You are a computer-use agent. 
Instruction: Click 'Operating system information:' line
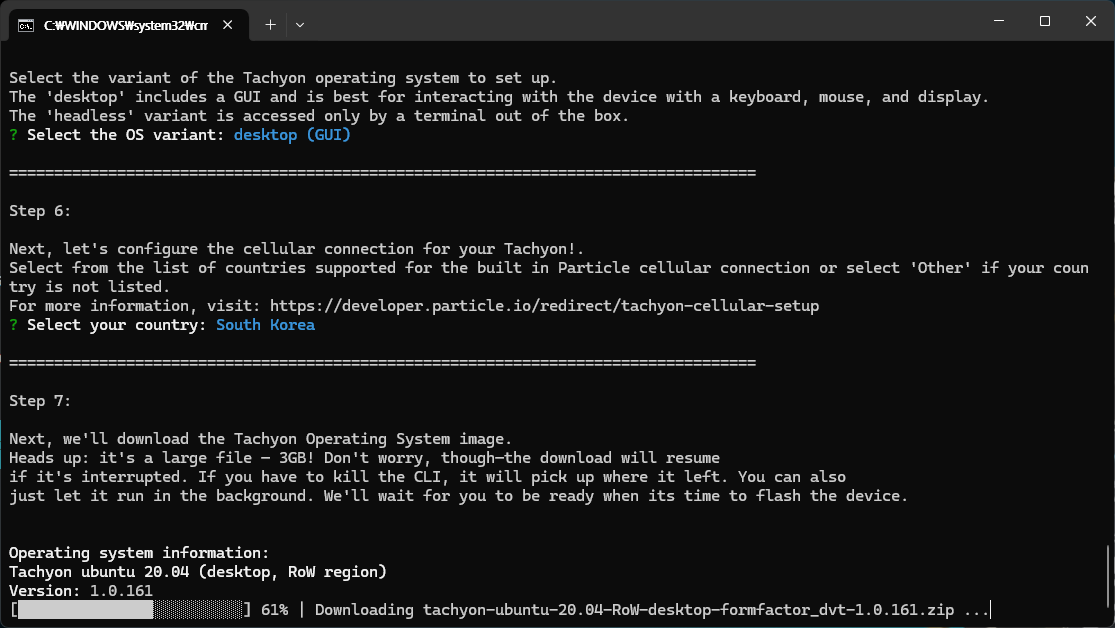point(139,553)
